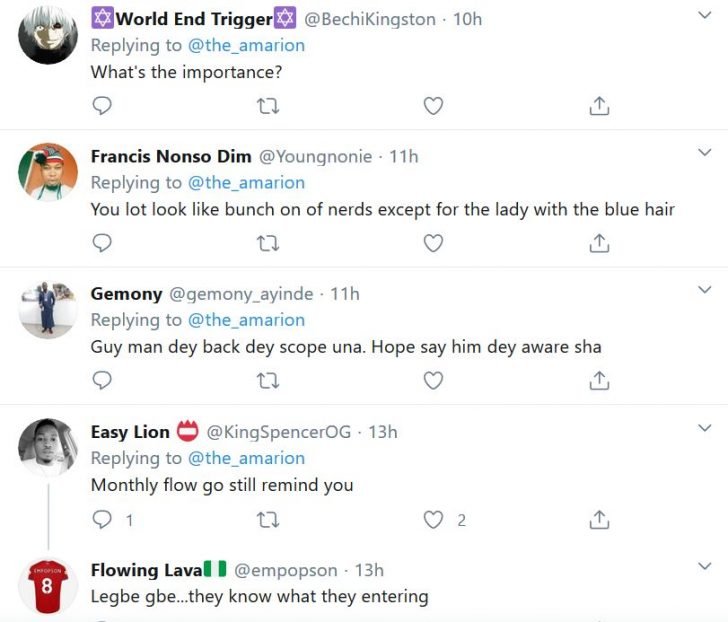Image resolution: width=728 pixels, height=622 pixels.
Task: Like the "Monthly flow" tweet by Easy Lion
Action: (x=433, y=519)
